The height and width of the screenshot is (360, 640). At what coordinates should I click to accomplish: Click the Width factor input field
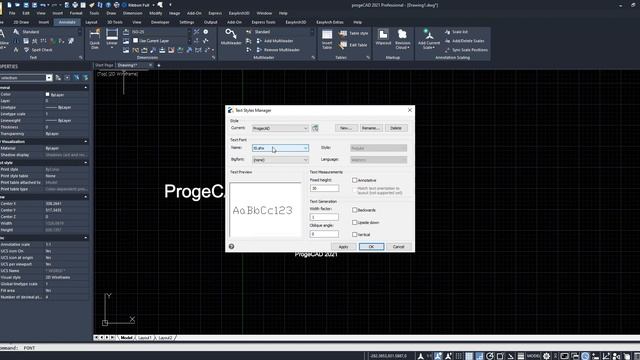pos(324,217)
